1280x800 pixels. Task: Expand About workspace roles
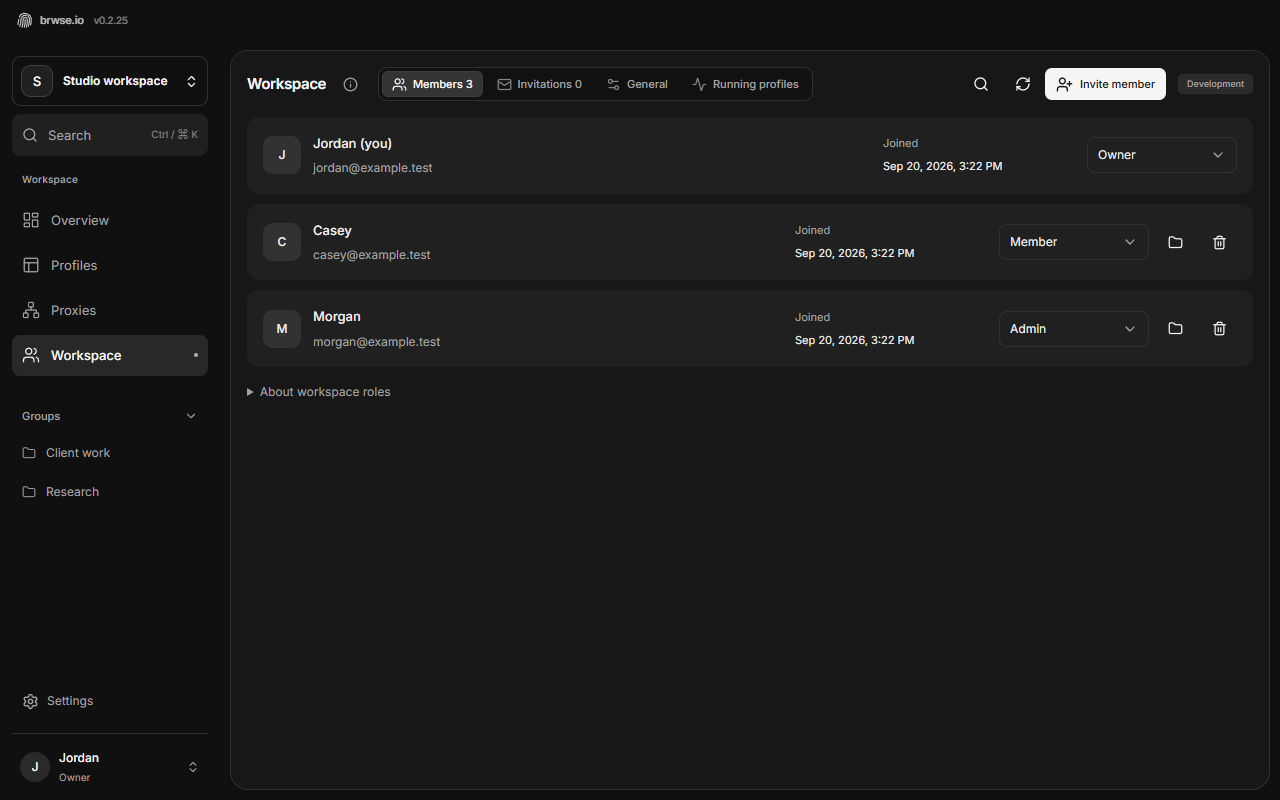[319, 392]
